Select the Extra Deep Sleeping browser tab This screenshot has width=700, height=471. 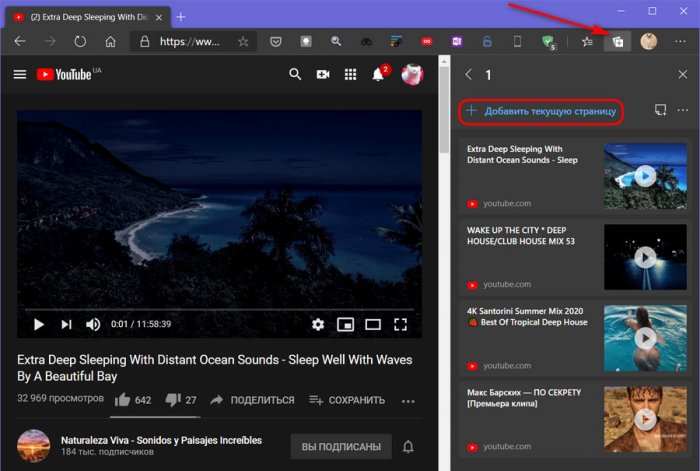85,17
